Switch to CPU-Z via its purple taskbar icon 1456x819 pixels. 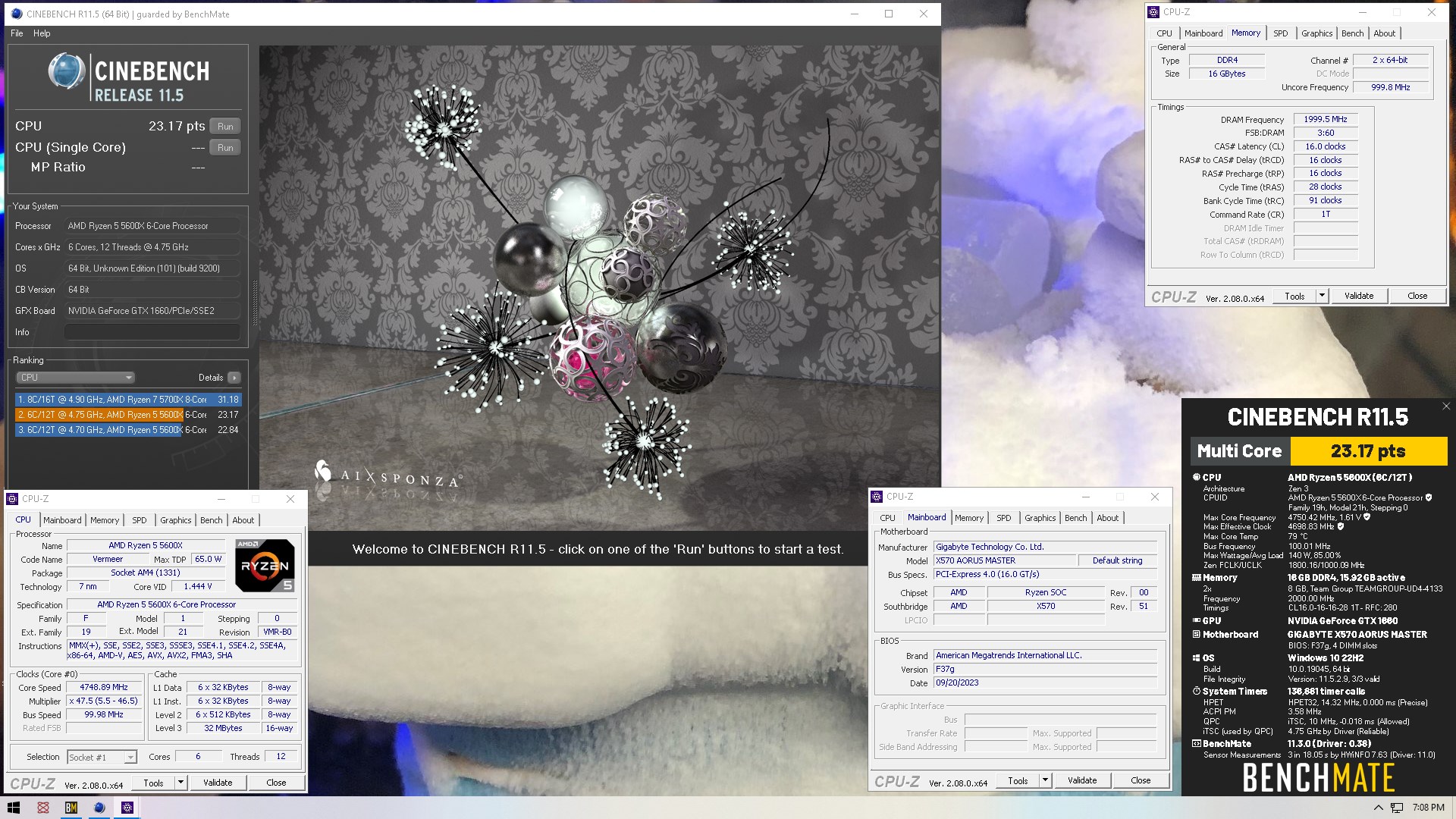[127, 808]
